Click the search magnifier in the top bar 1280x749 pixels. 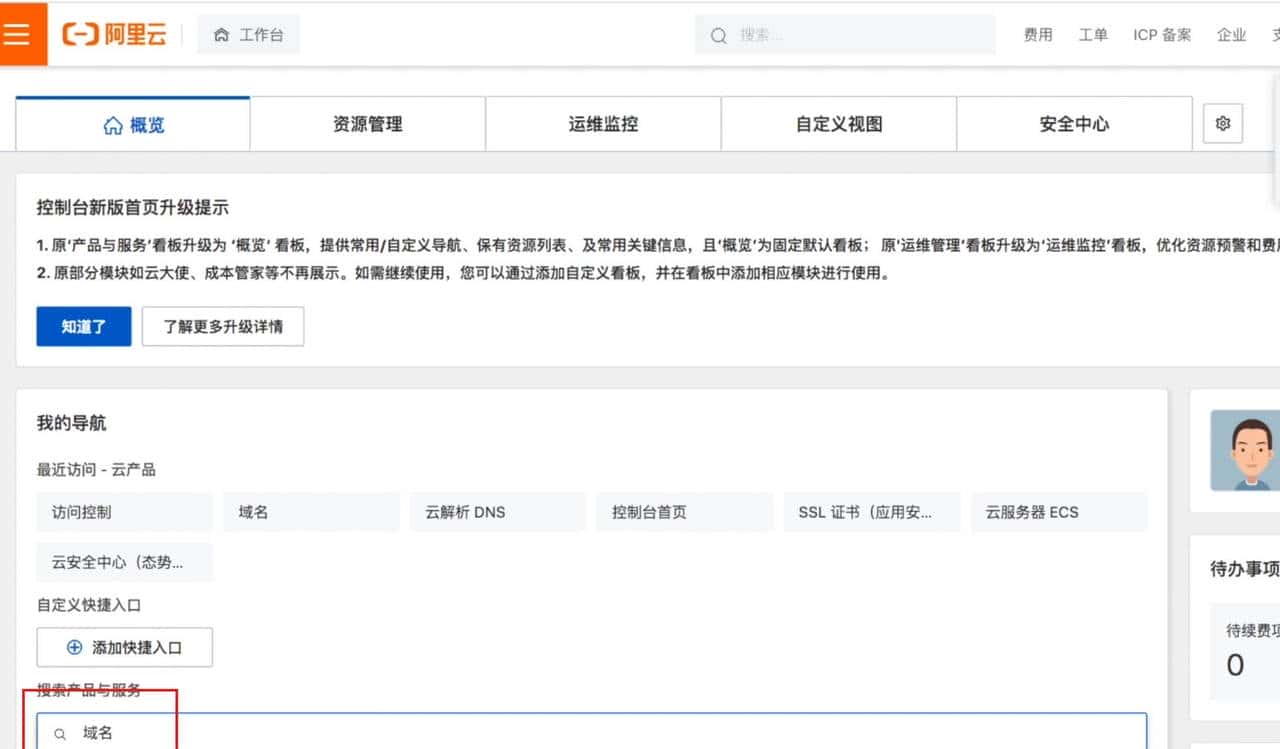click(718, 35)
